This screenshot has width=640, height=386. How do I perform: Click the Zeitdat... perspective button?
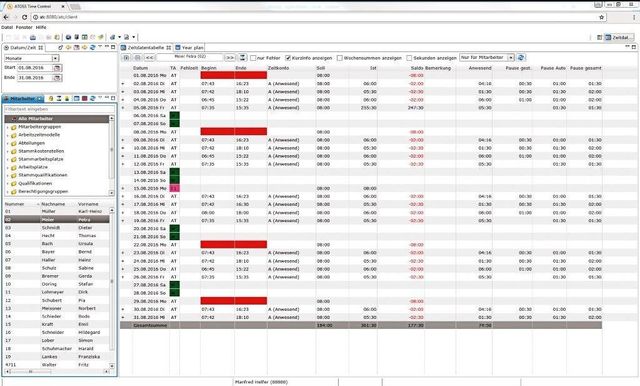(x=619, y=37)
